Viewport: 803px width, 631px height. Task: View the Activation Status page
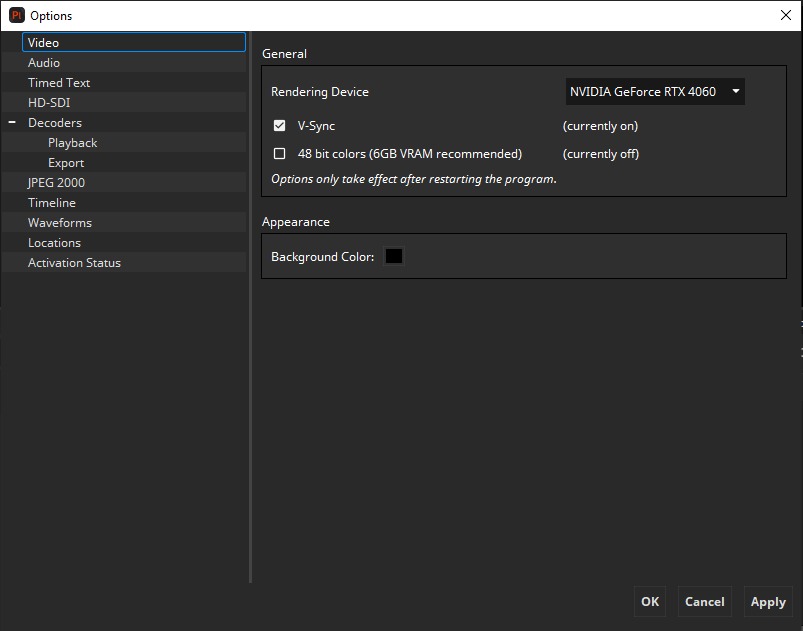pos(74,263)
